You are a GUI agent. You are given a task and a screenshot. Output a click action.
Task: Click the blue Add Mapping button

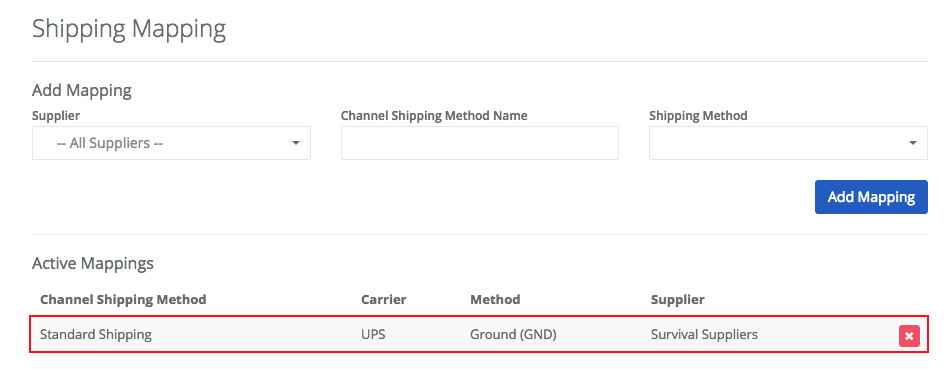(871, 197)
